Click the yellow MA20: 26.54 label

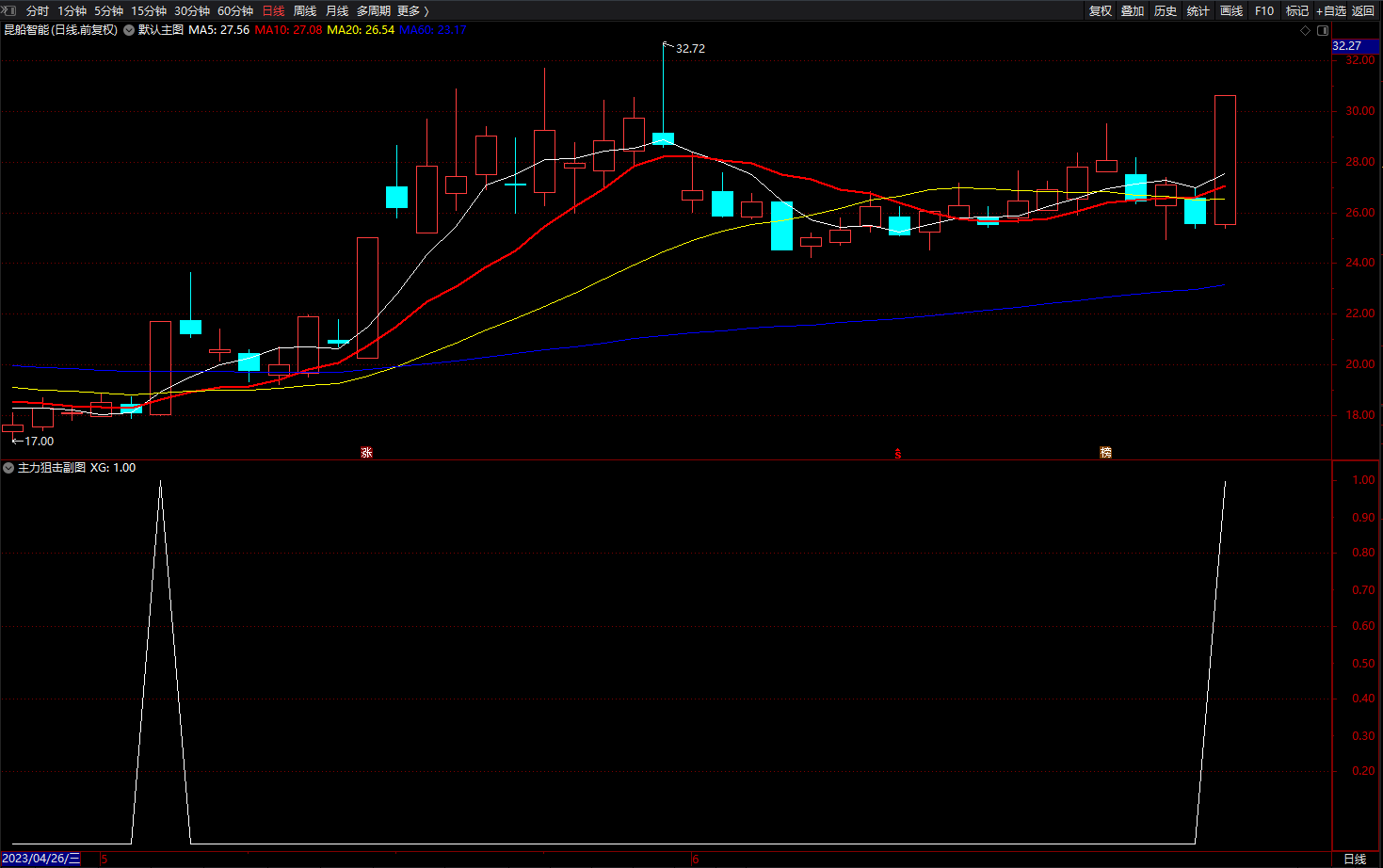pos(361,30)
